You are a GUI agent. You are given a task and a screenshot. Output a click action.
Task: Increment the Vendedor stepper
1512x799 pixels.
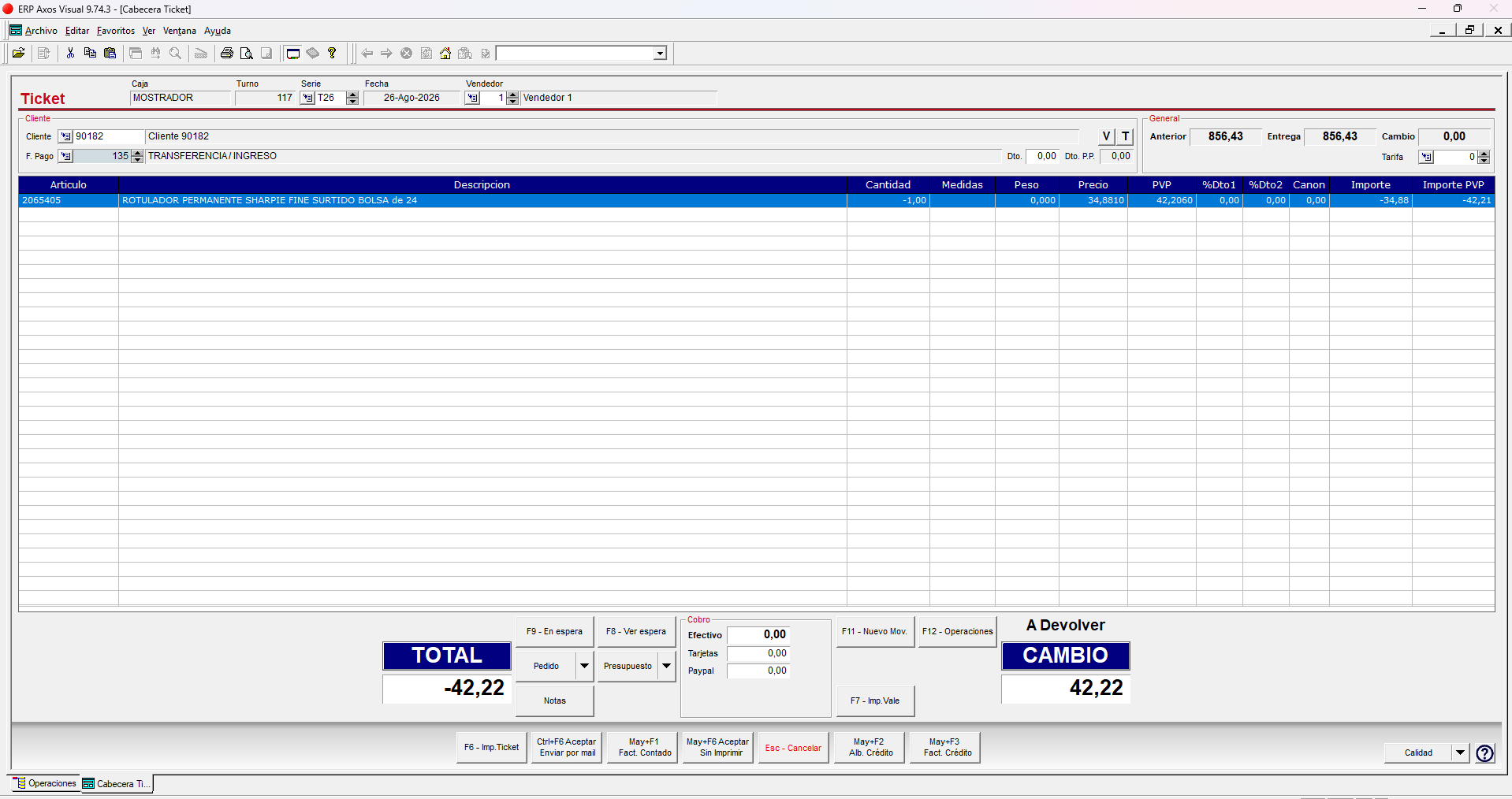tap(513, 95)
